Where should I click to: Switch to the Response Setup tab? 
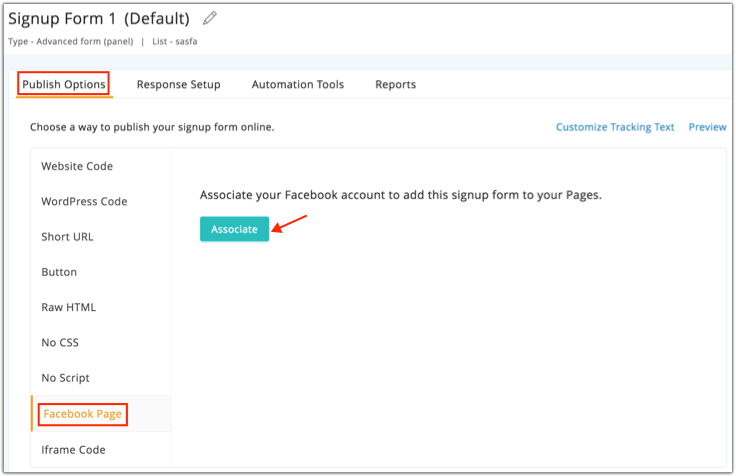pos(179,85)
